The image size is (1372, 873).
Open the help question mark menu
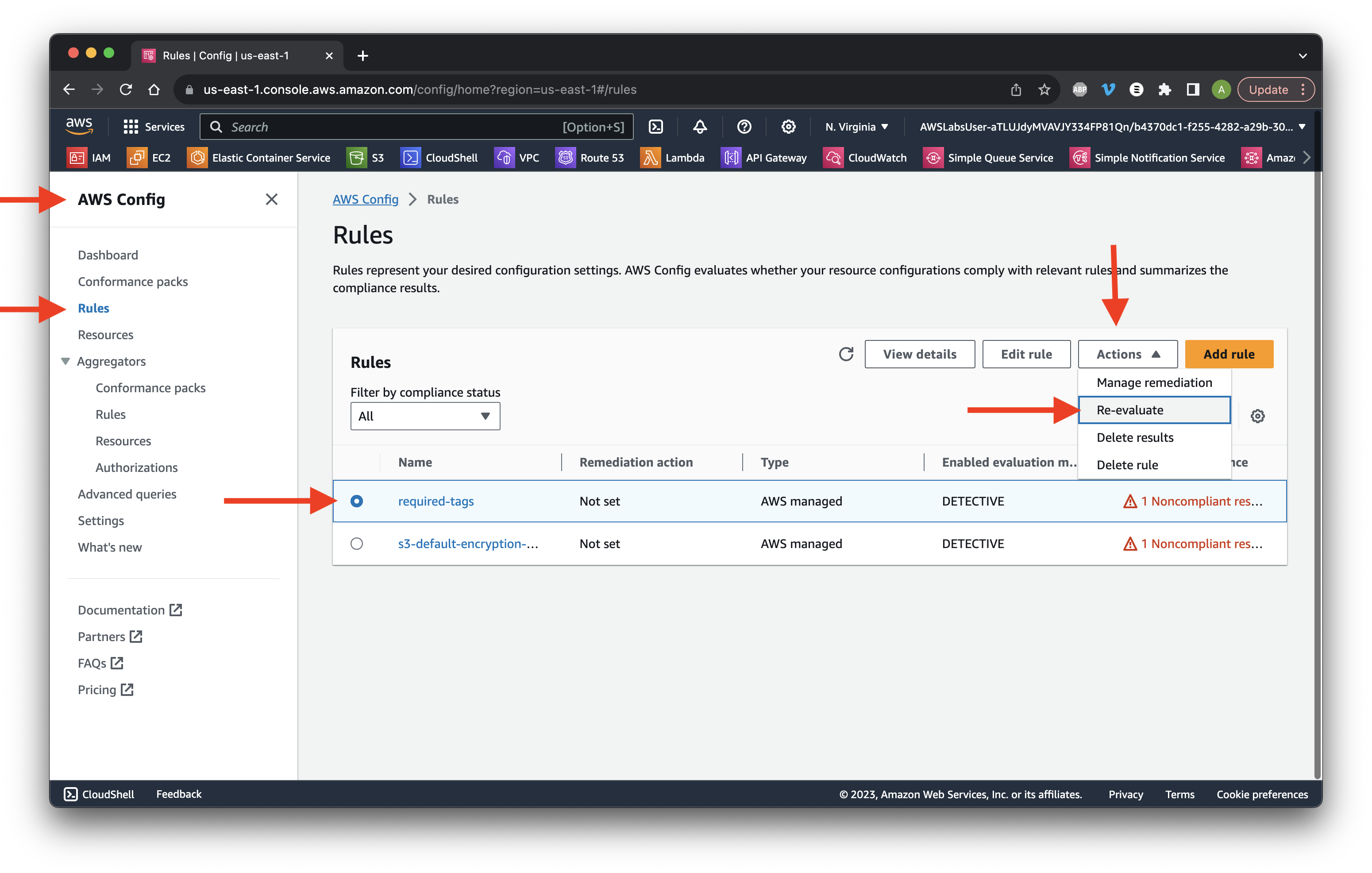744,127
